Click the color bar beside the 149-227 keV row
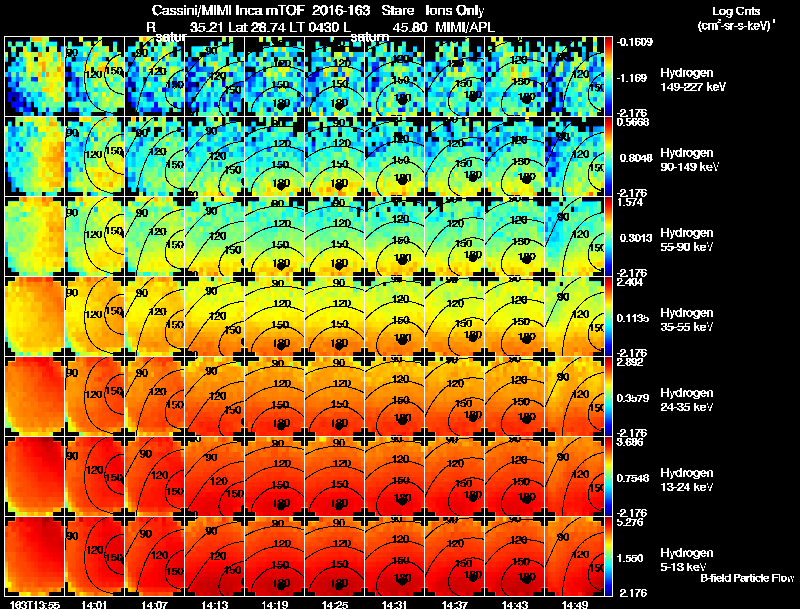This screenshot has width=800, height=609. coord(608,77)
